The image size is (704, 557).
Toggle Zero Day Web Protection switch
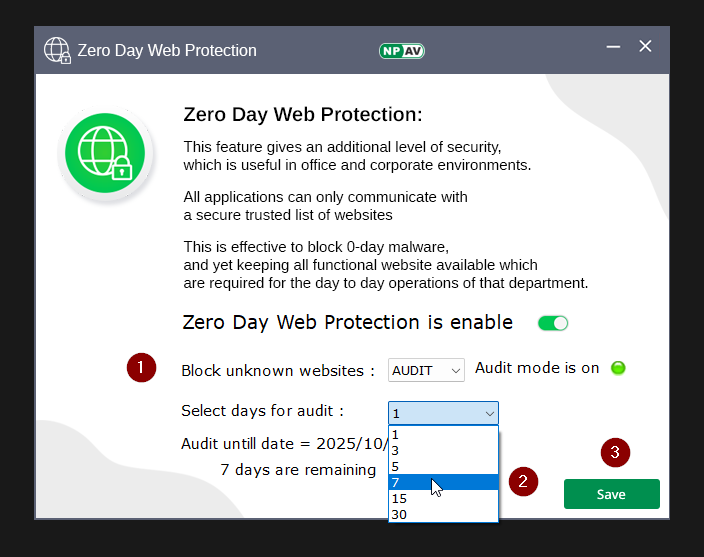[x=553, y=323]
